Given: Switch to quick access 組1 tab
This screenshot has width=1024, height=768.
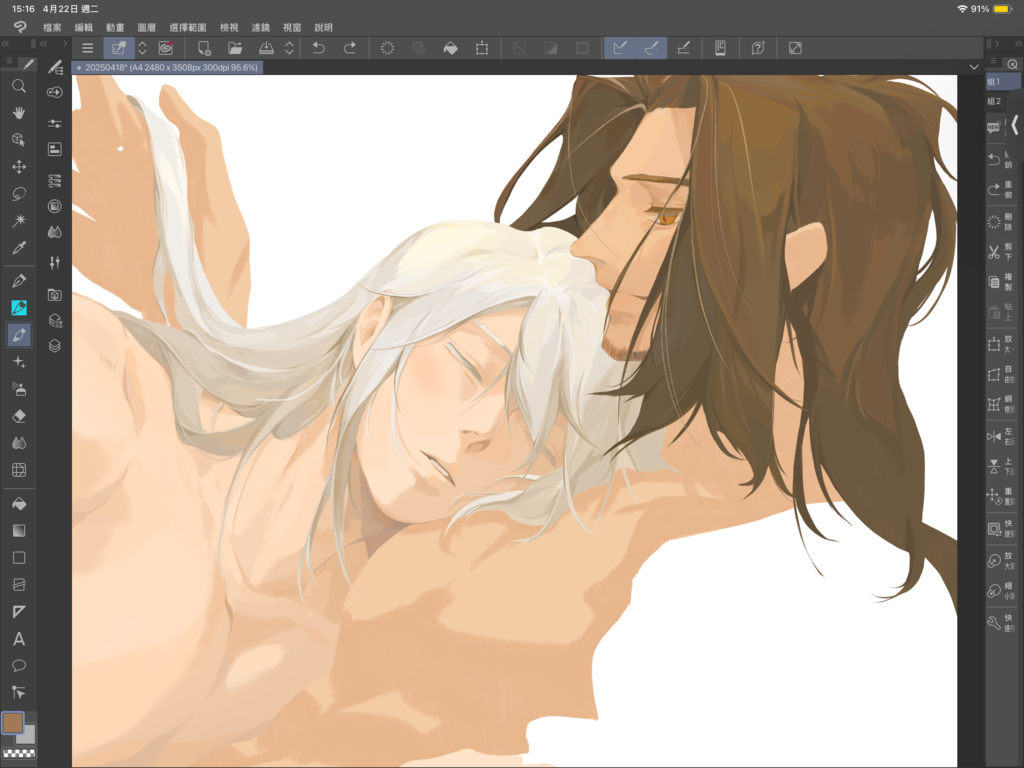Looking at the screenshot, I should click(x=1002, y=82).
